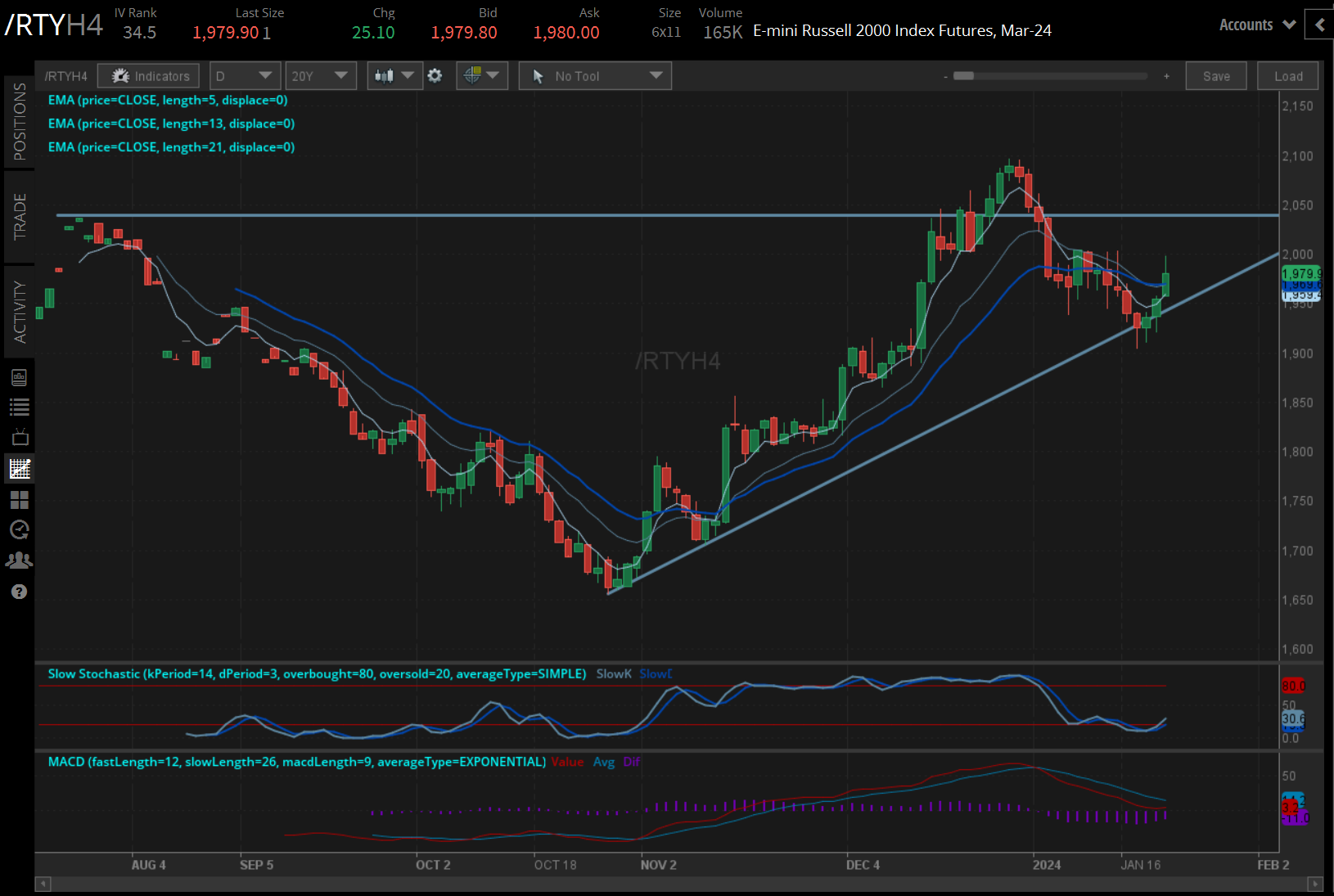The height and width of the screenshot is (896, 1334).
Task: Open the Indicators panel
Action: [x=148, y=76]
